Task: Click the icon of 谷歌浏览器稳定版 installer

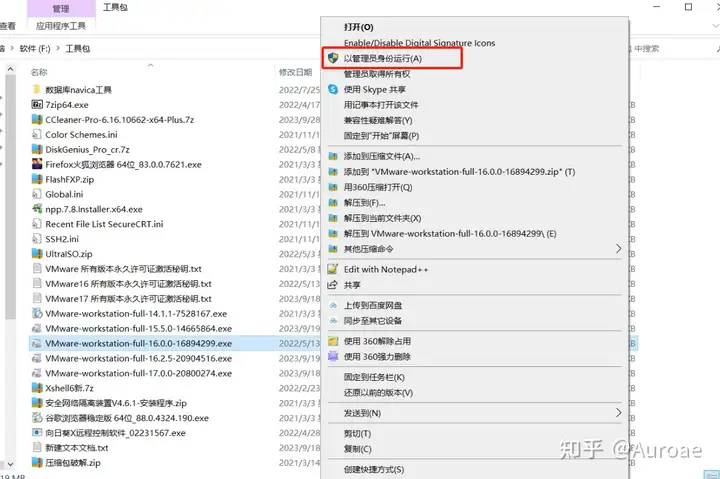Action: [37, 418]
